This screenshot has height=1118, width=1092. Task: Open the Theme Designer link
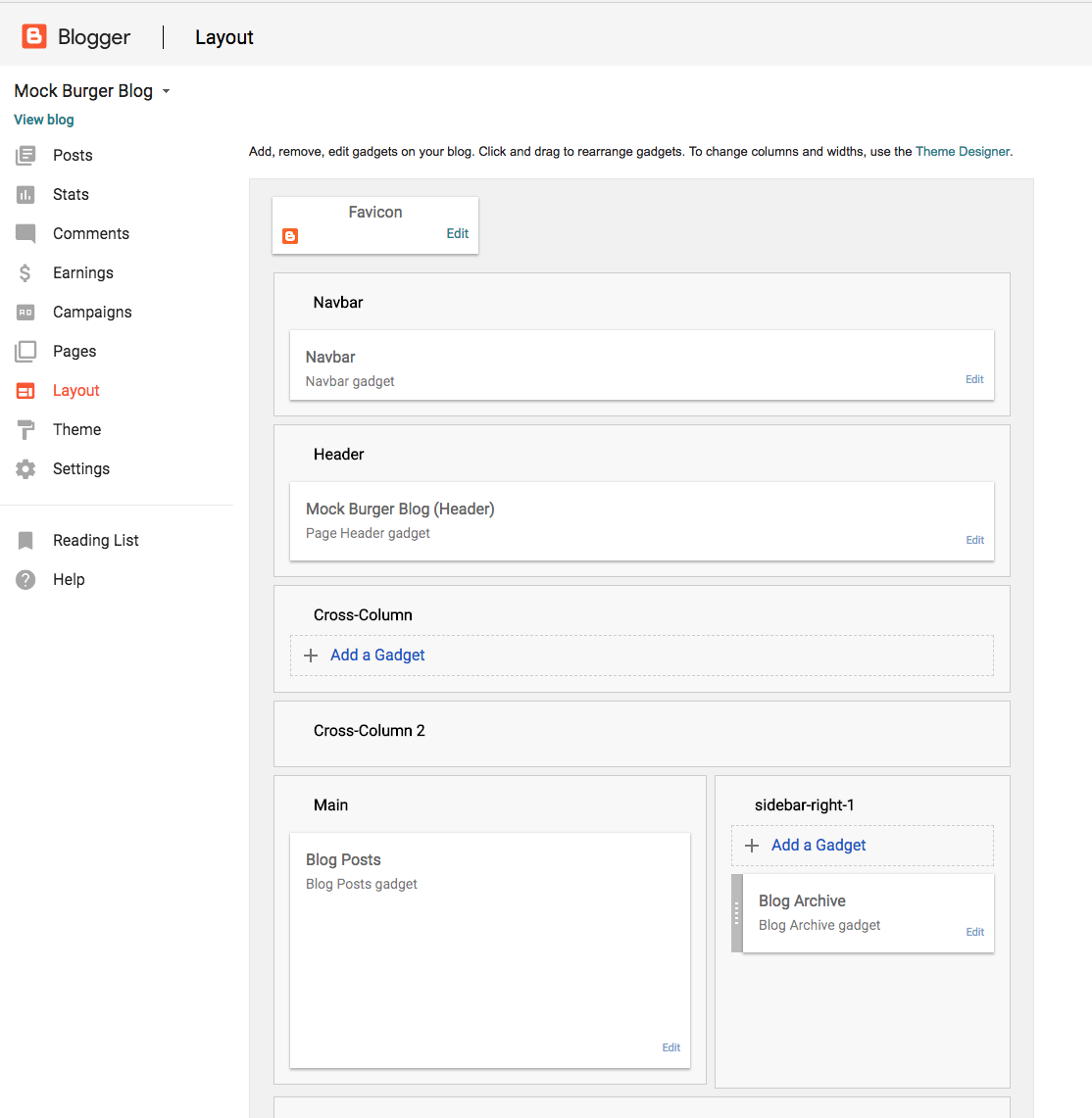[962, 152]
